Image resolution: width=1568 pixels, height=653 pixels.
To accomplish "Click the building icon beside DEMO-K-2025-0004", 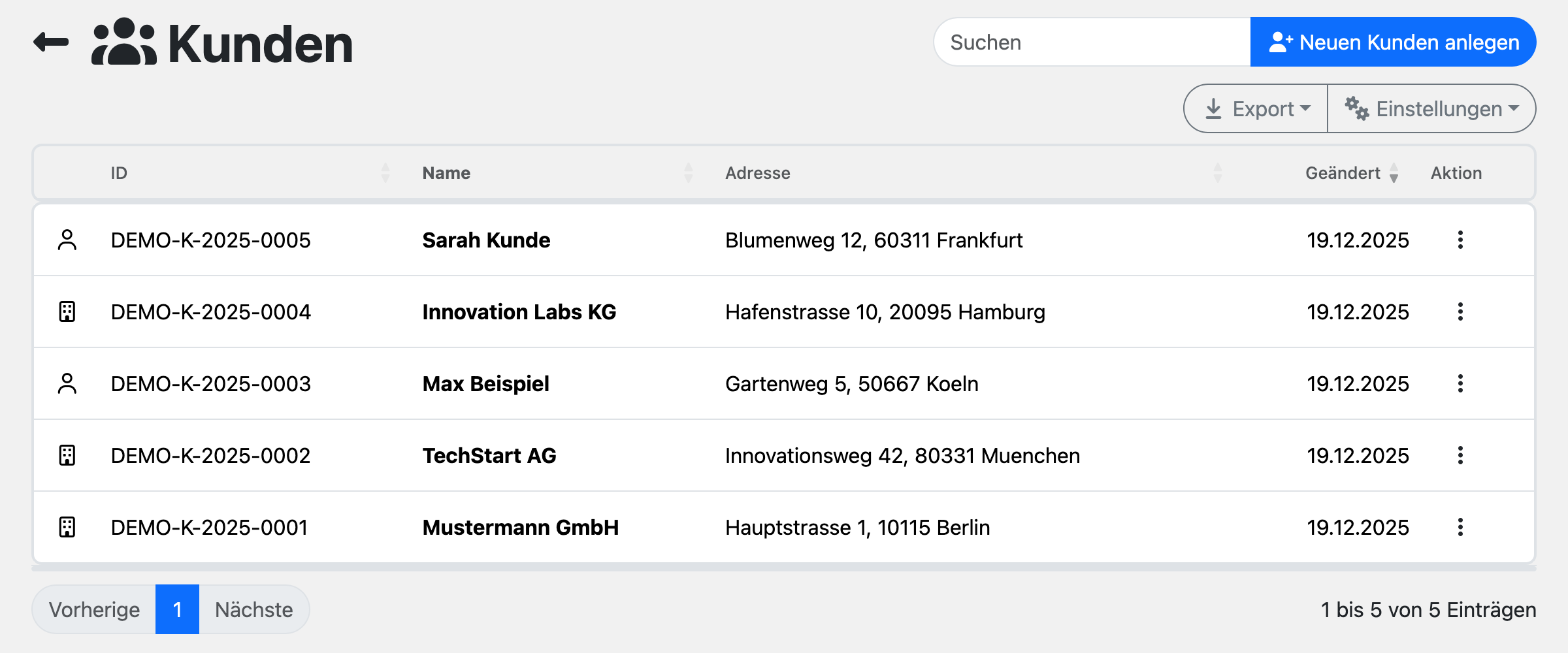I will tap(67, 312).
